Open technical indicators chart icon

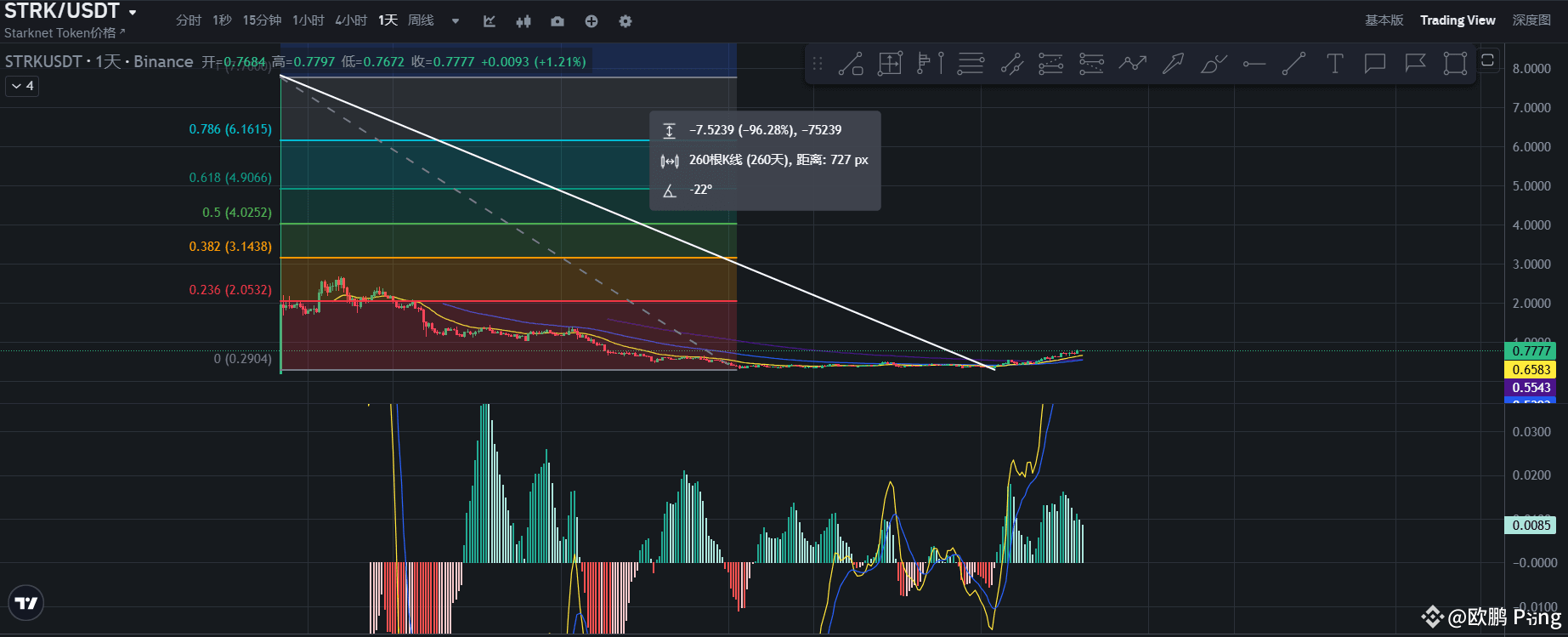[x=490, y=21]
